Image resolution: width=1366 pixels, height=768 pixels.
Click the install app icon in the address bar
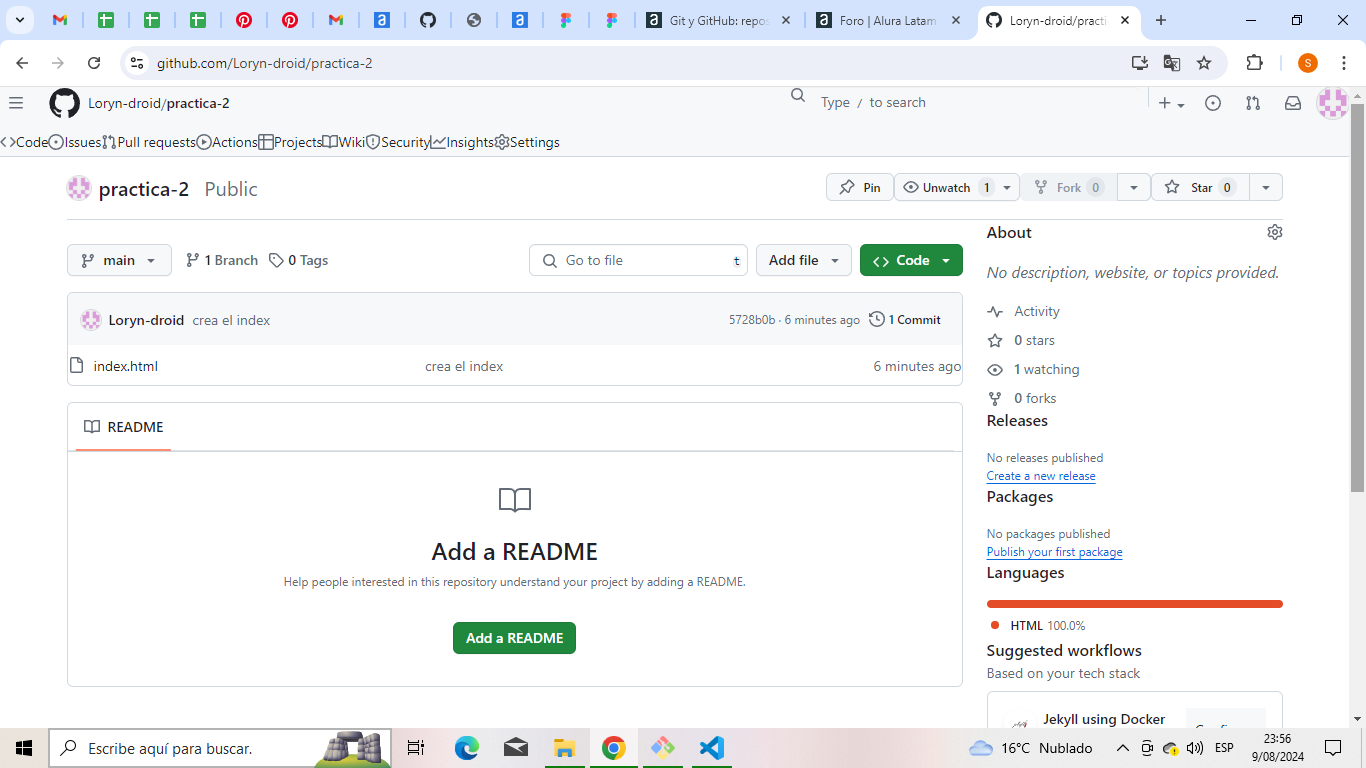1140,63
